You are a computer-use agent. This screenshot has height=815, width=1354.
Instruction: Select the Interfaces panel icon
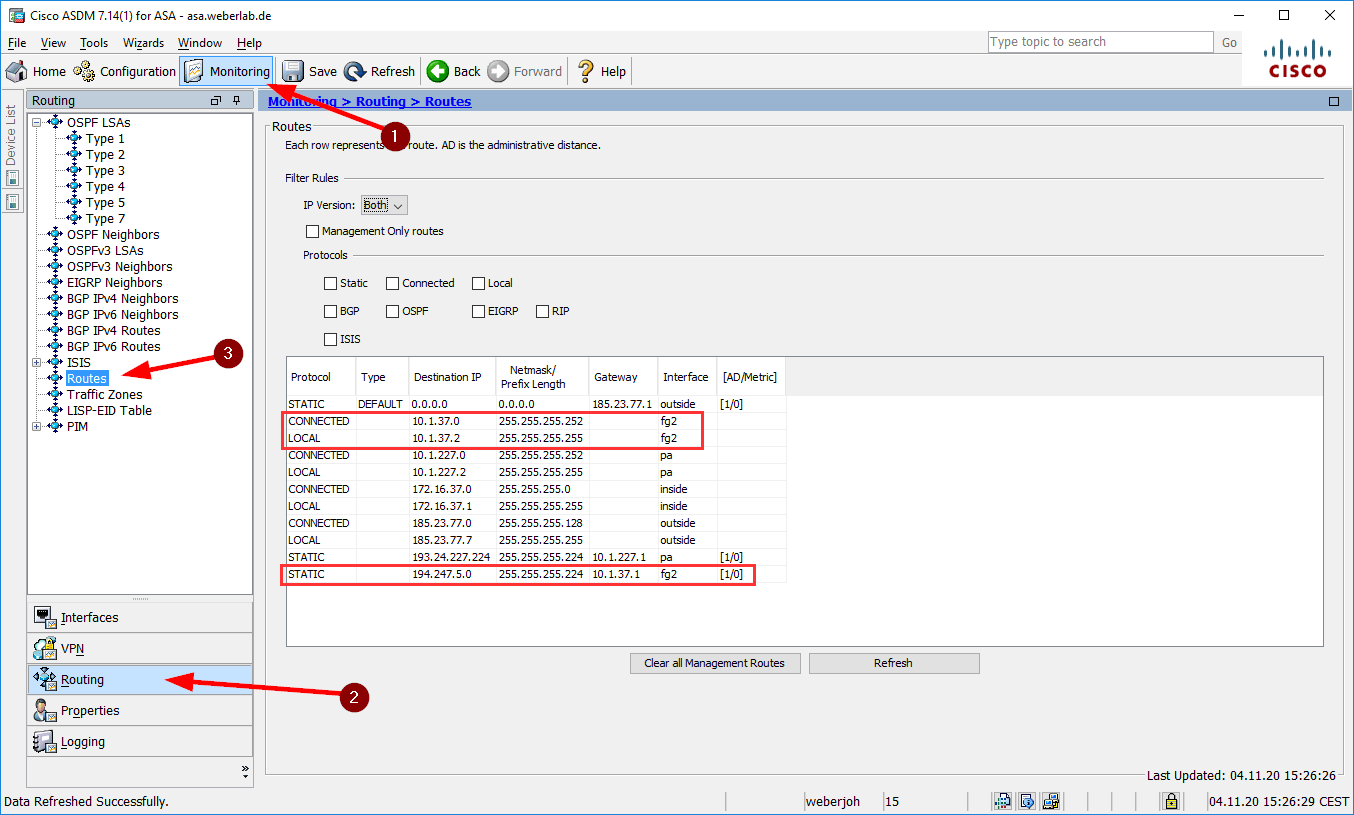45,617
